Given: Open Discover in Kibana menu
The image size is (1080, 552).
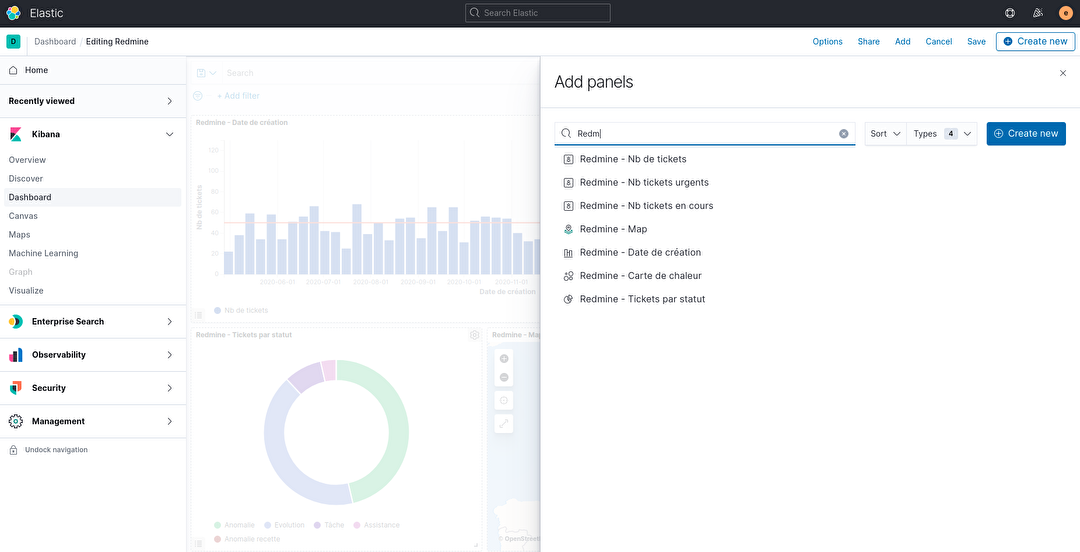Looking at the screenshot, I should point(25,178).
